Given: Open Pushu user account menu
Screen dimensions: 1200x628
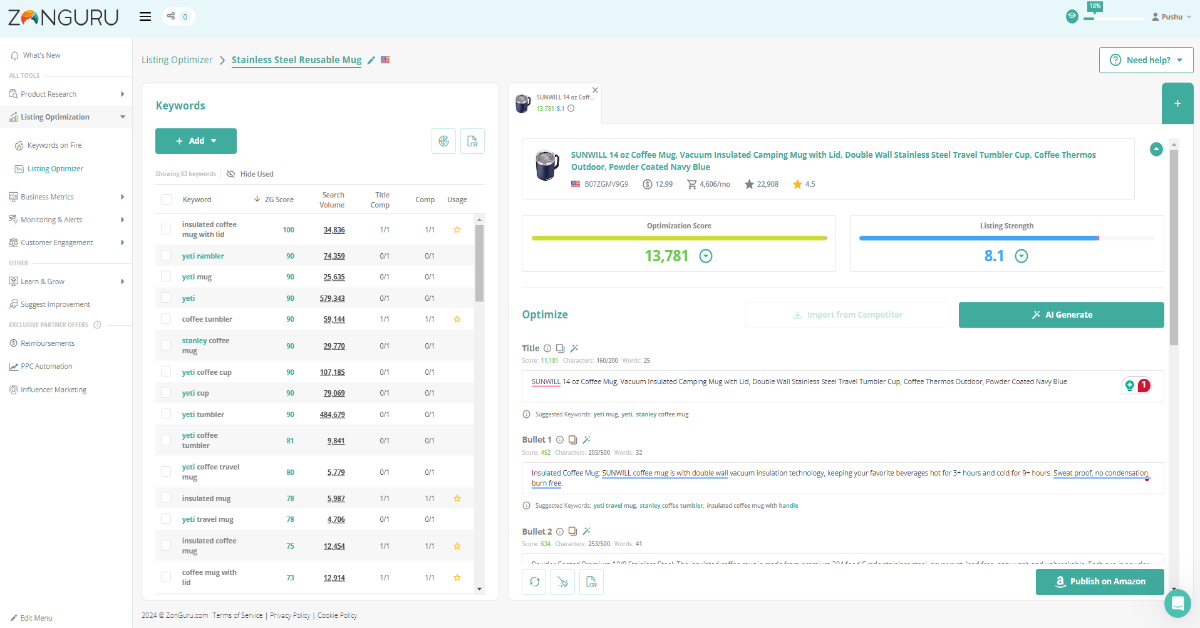Looking at the screenshot, I should click(1172, 16).
